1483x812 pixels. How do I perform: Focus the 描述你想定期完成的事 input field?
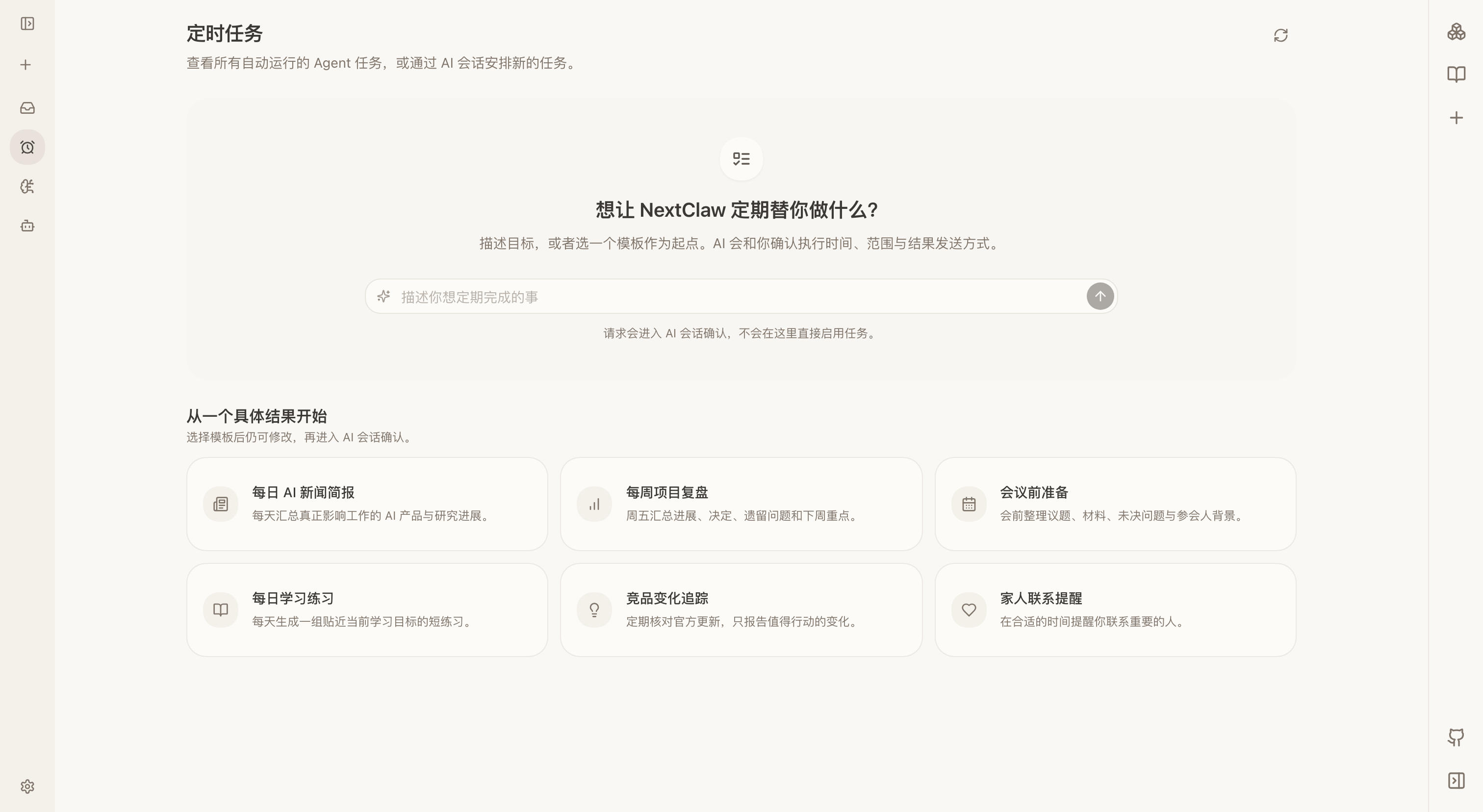point(741,297)
